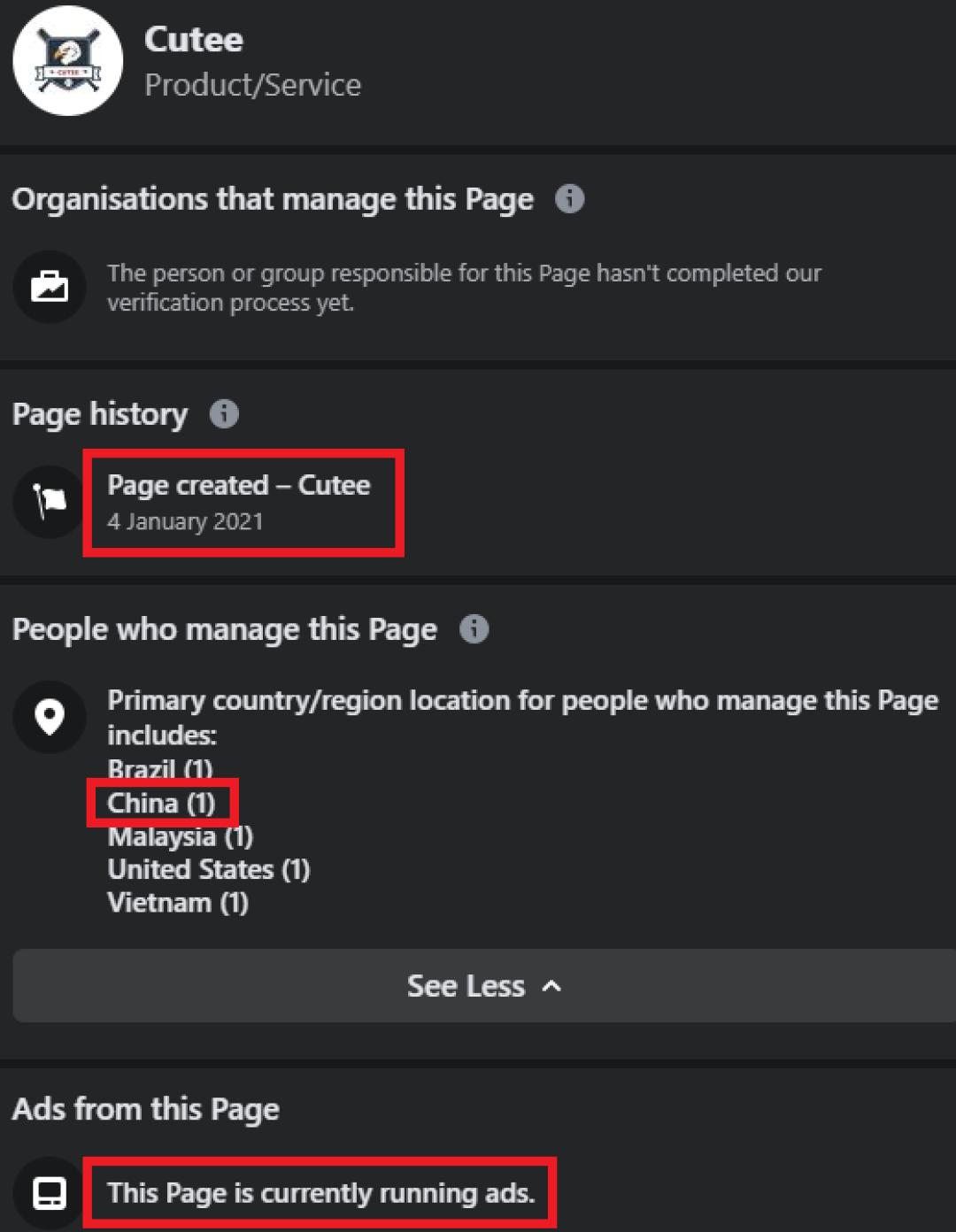Click China (1) in the country list
Image resolution: width=956 pixels, height=1232 pixels.
tap(161, 803)
